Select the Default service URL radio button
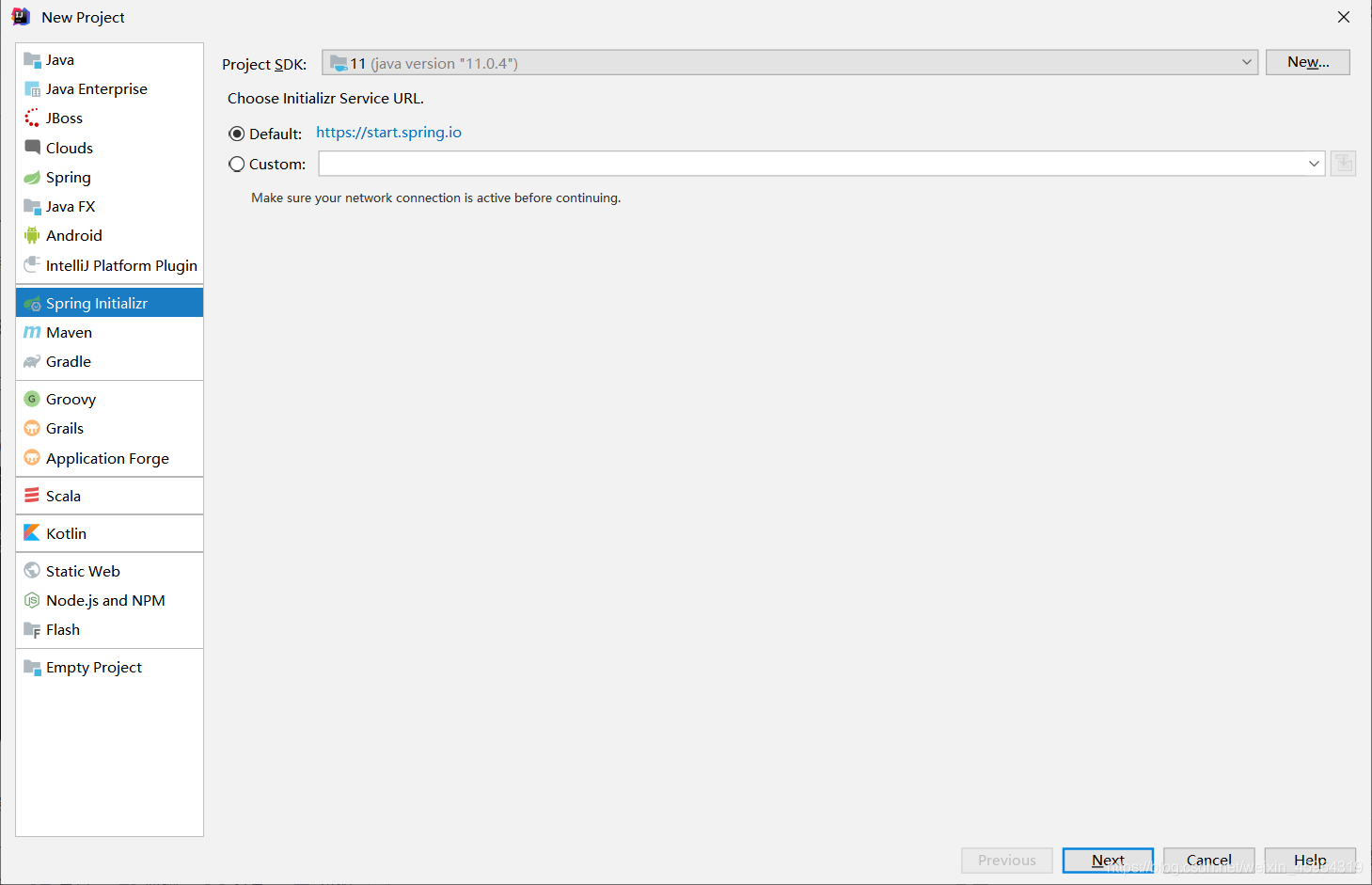Image resolution: width=1372 pixels, height=885 pixels. click(237, 134)
